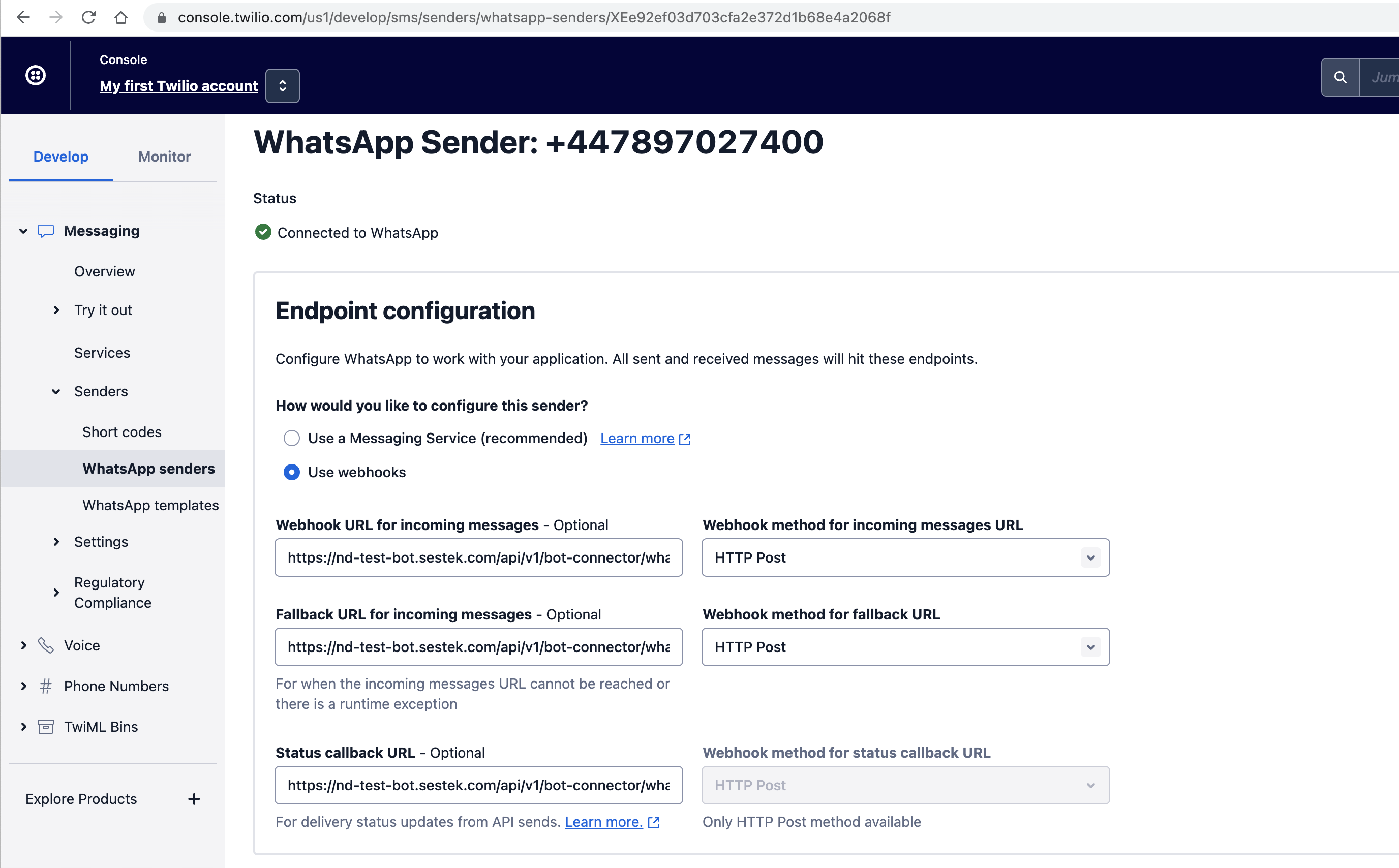Click the search magnifier icon

coord(1340,77)
